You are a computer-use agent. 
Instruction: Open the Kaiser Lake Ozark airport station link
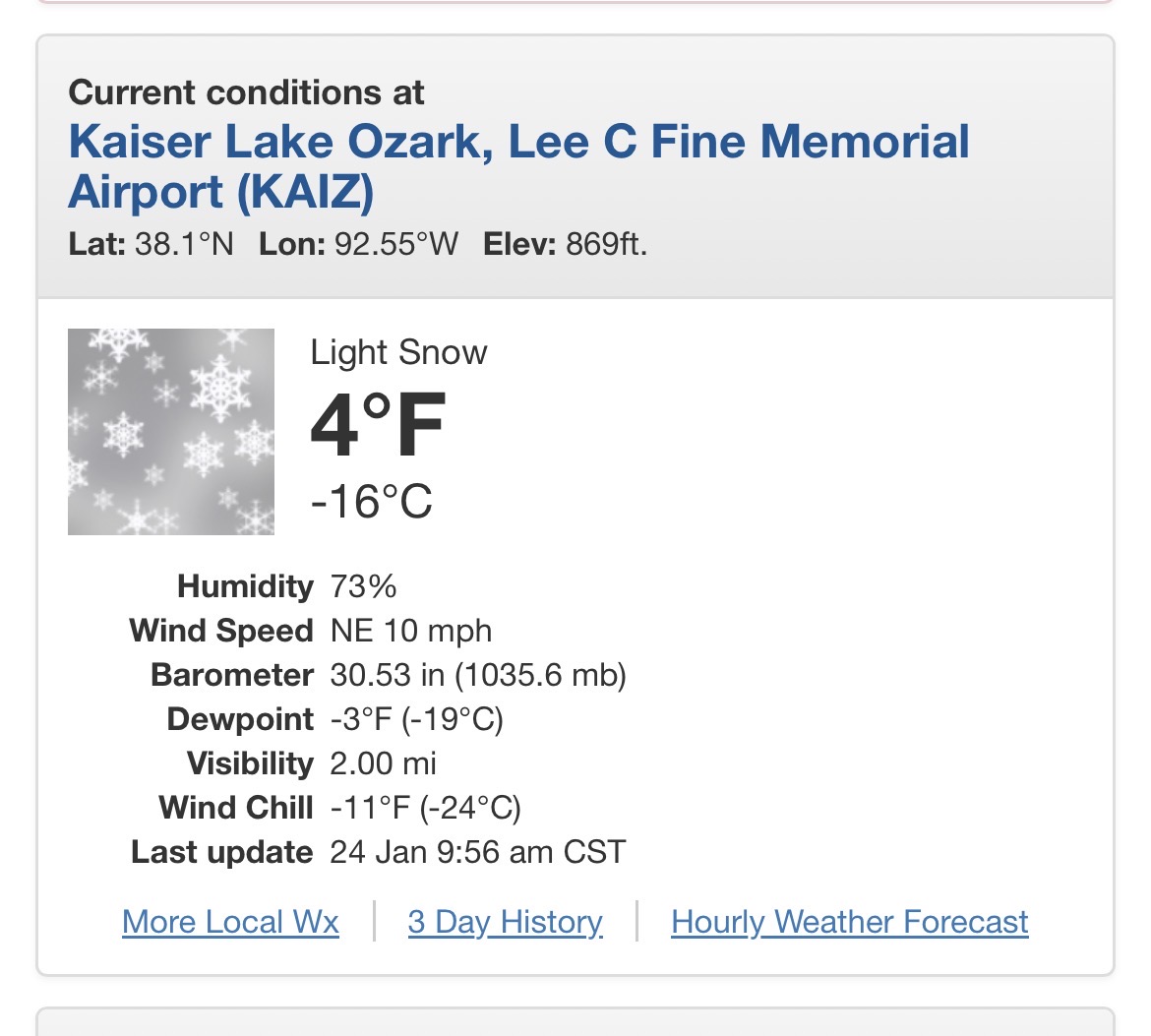click(518, 166)
